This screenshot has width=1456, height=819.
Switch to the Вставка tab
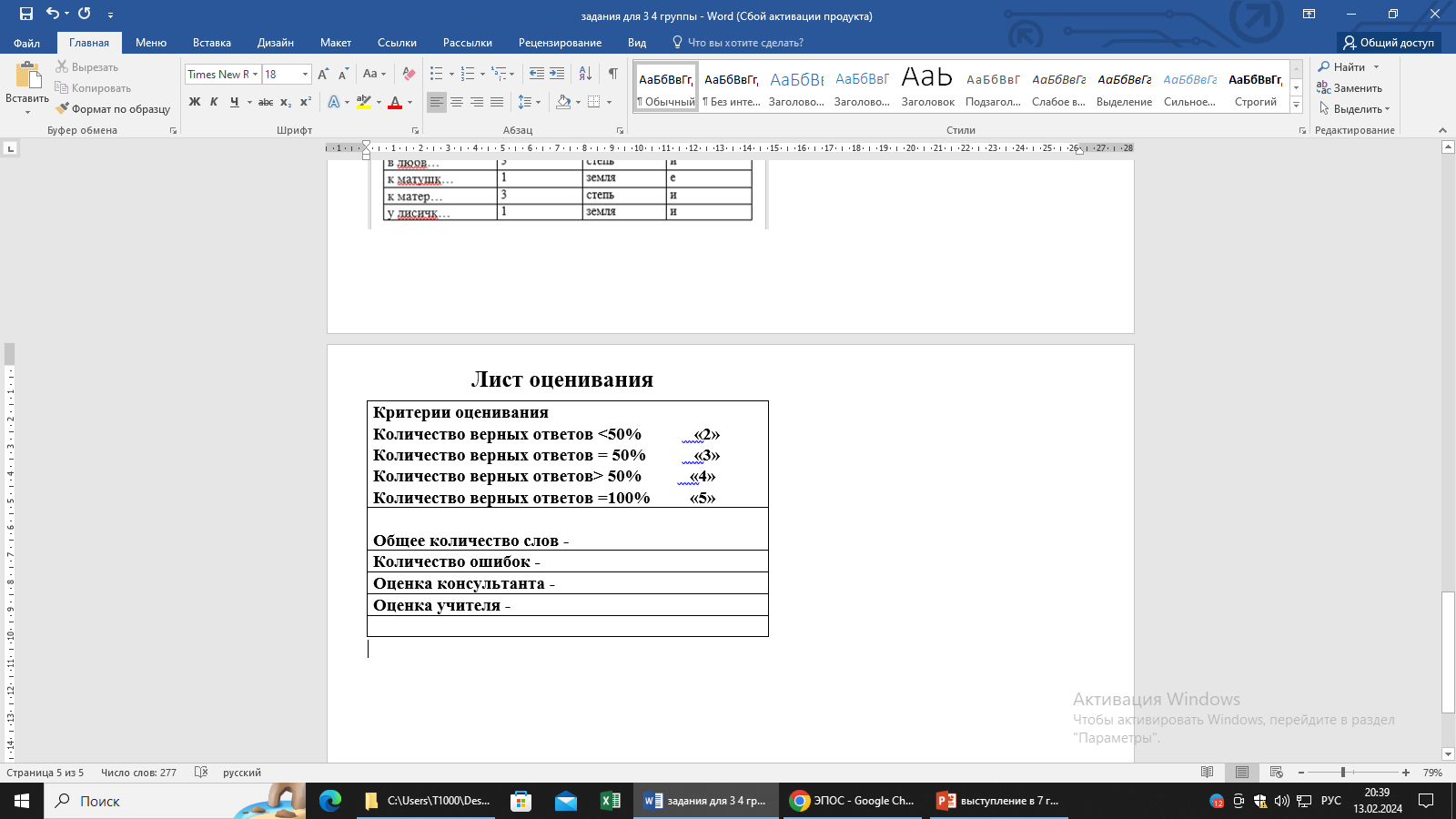[211, 43]
